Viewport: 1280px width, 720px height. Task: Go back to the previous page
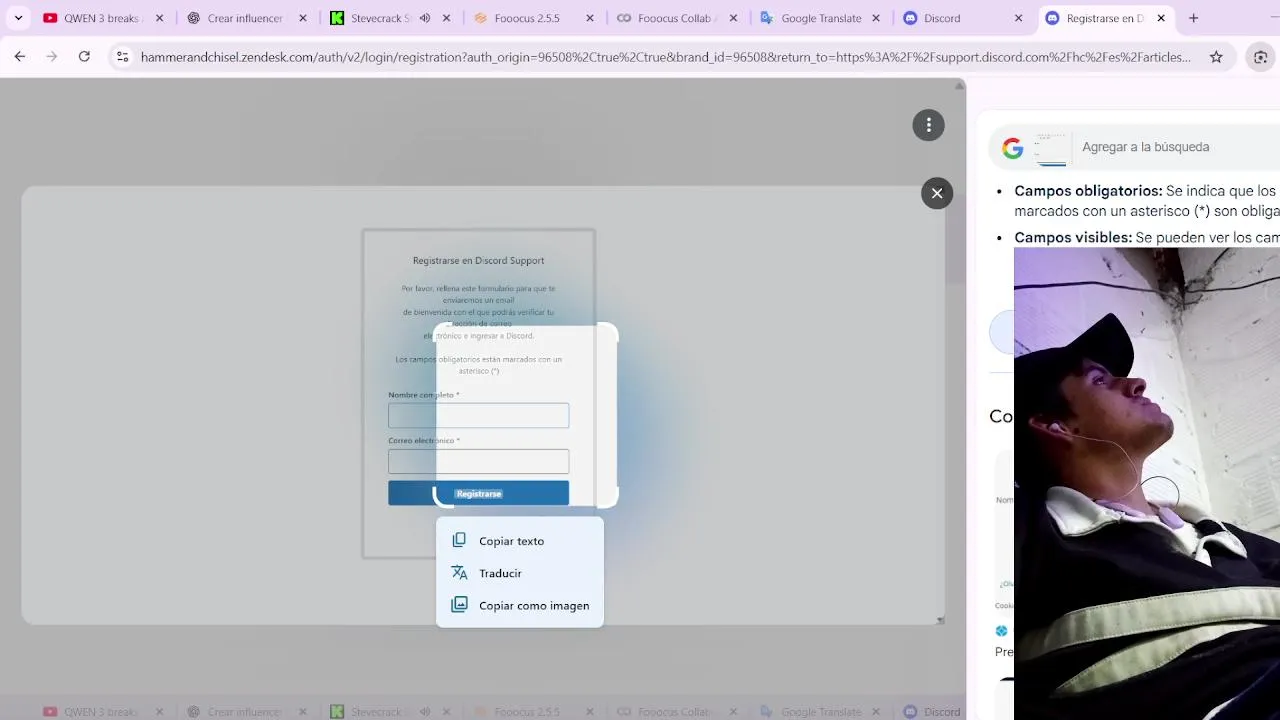(20, 57)
